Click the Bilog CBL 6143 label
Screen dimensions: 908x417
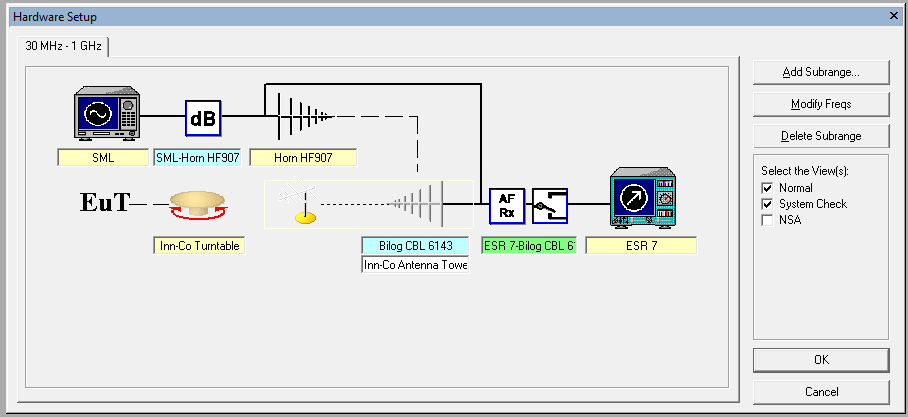click(415, 246)
